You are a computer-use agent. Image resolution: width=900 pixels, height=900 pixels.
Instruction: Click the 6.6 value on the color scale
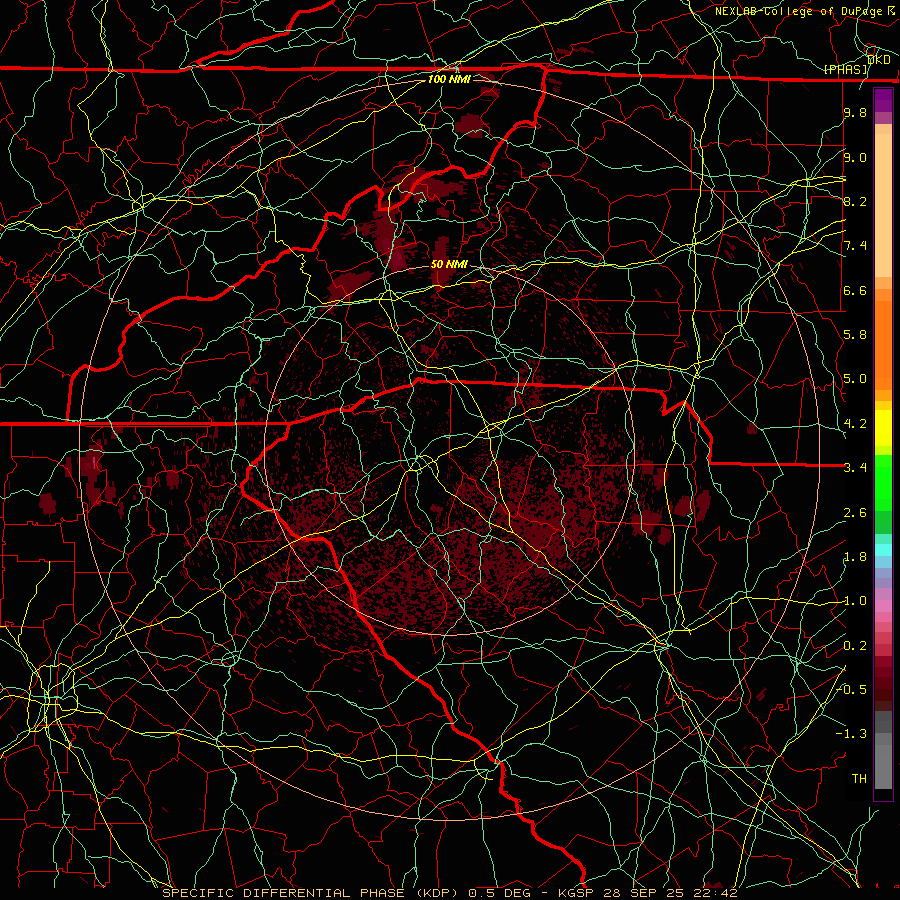[855, 290]
